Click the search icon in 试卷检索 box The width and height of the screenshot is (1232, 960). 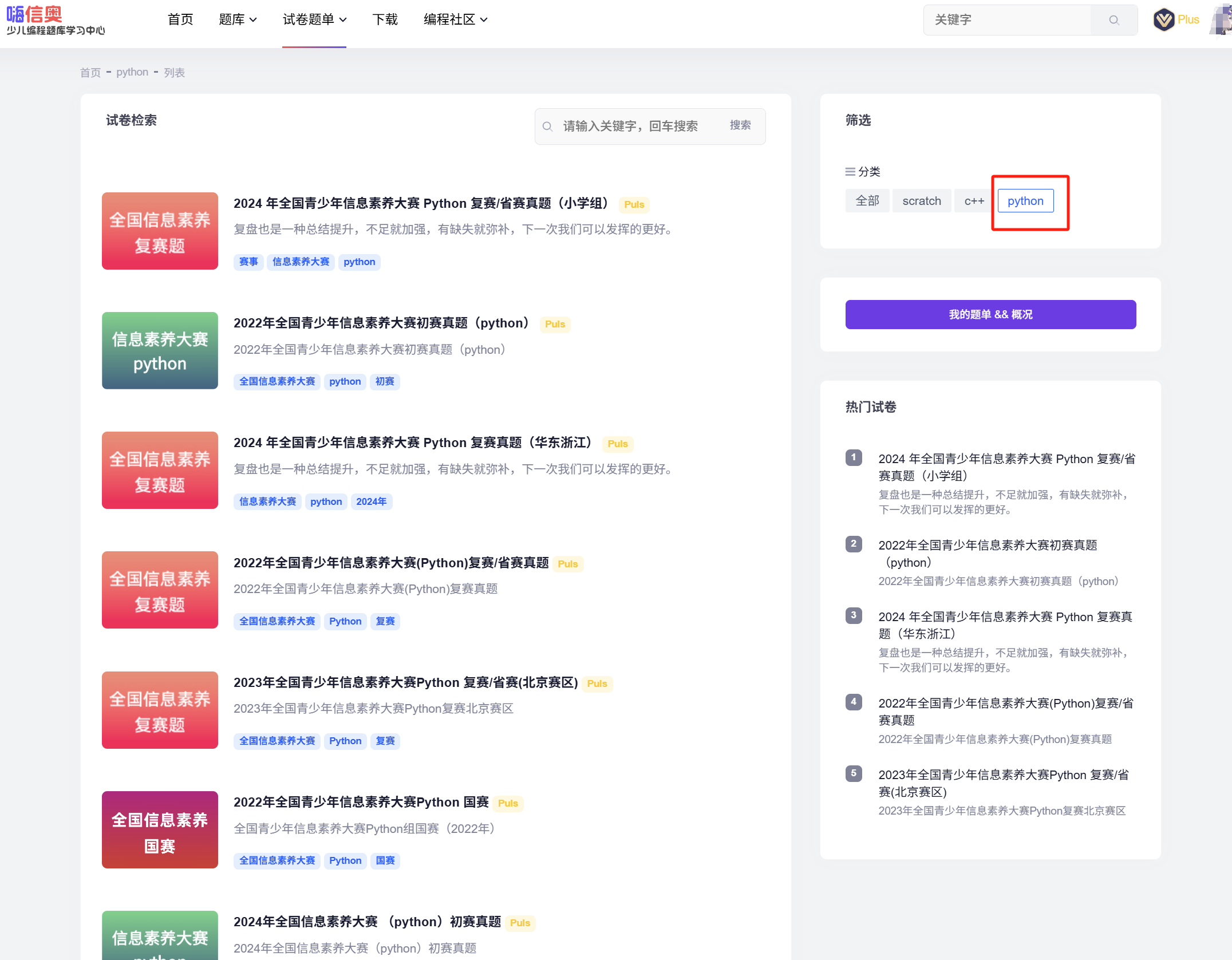tap(548, 127)
